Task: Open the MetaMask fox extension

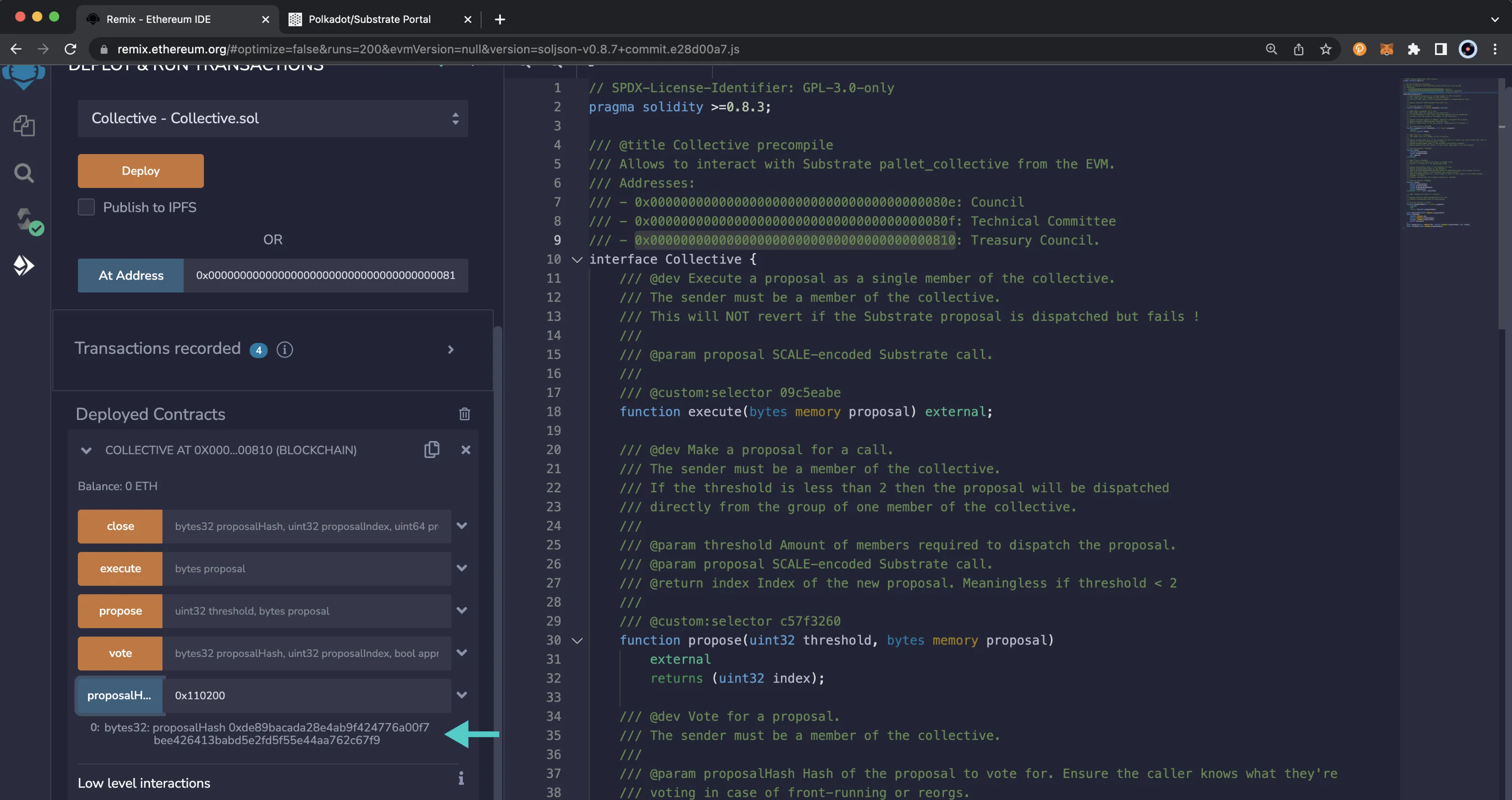Action: [1386, 50]
